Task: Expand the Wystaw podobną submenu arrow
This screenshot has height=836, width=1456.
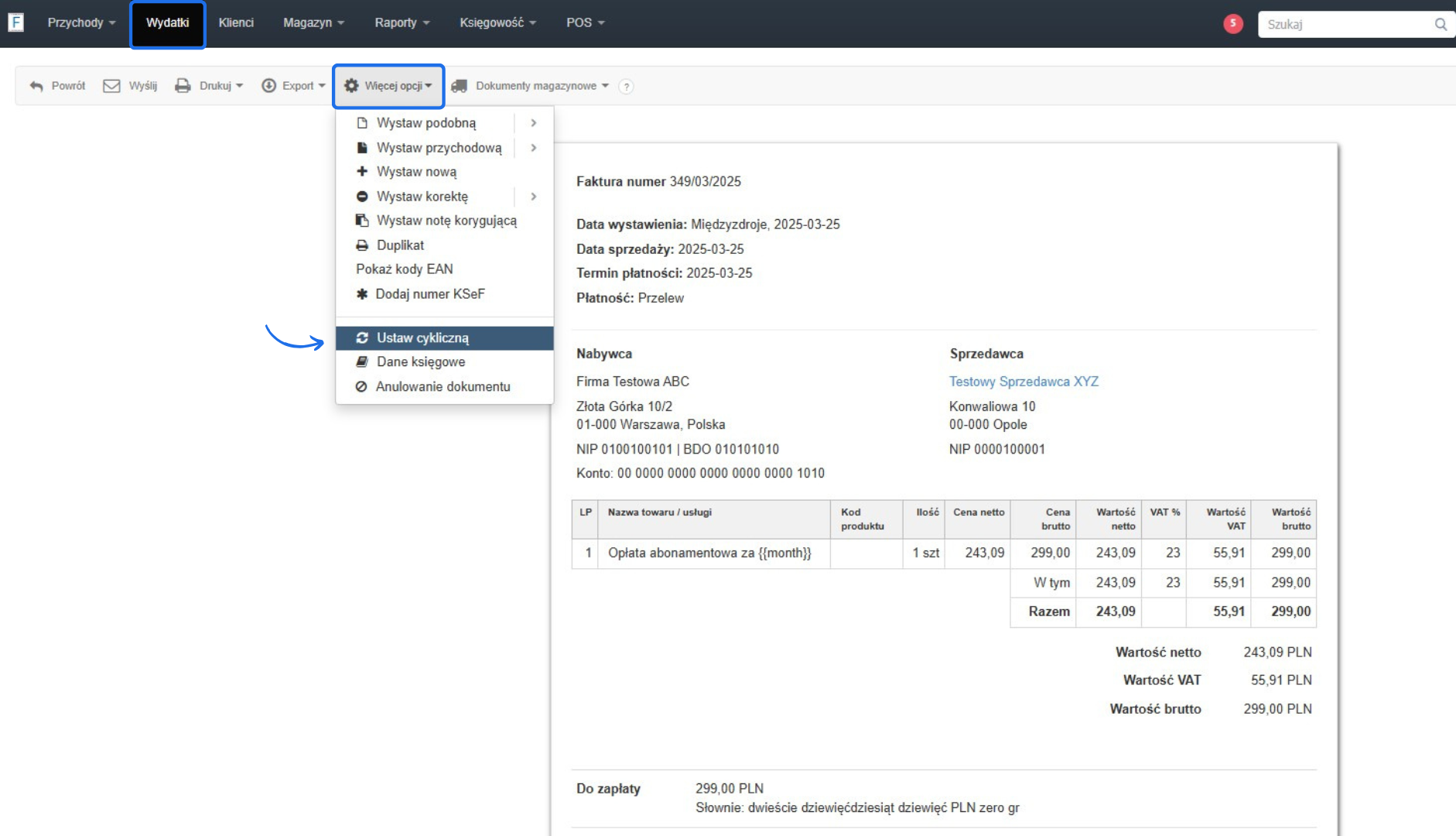Action: tap(533, 123)
